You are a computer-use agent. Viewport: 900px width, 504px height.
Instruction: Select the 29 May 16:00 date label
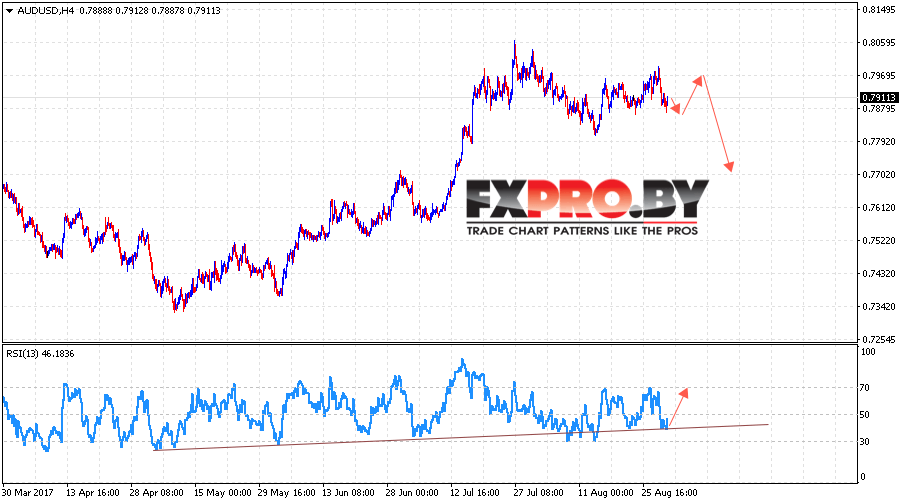[x=286, y=493]
